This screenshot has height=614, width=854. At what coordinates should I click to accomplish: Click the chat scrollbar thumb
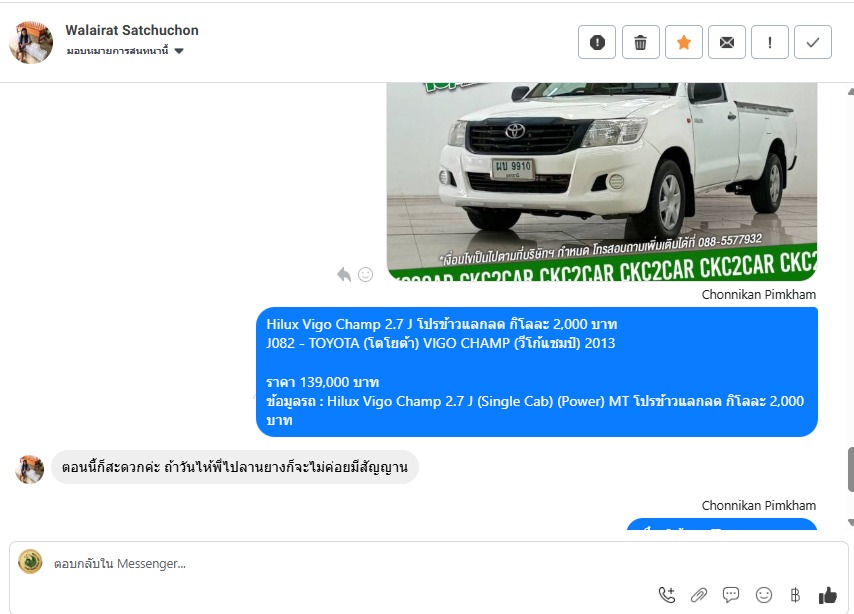coord(851,470)
